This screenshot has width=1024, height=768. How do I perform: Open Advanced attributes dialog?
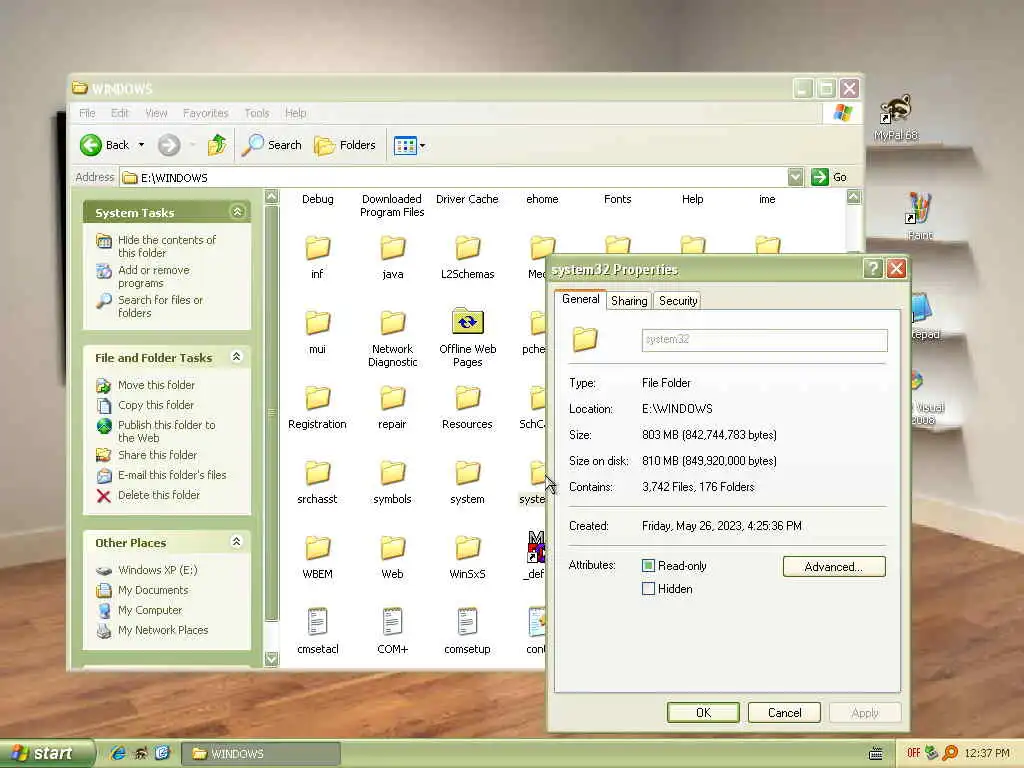[x=834, y=567]
